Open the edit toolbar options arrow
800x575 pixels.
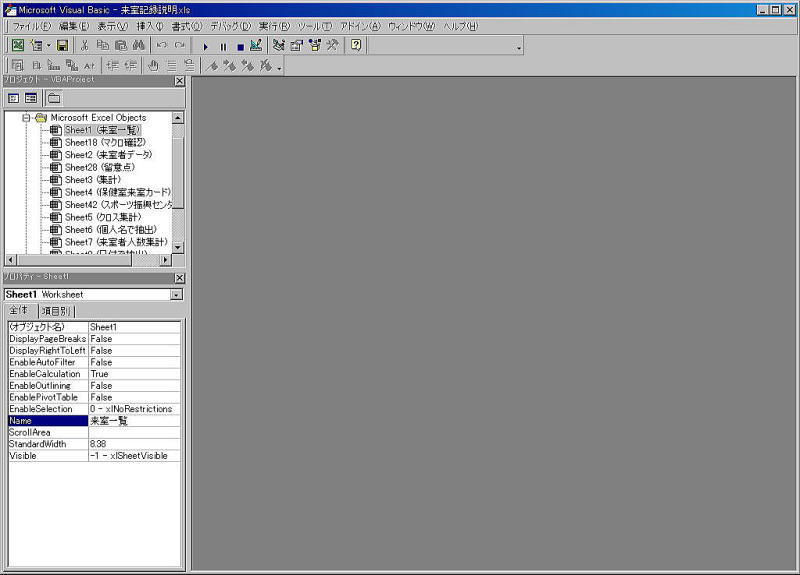(279, 68)
